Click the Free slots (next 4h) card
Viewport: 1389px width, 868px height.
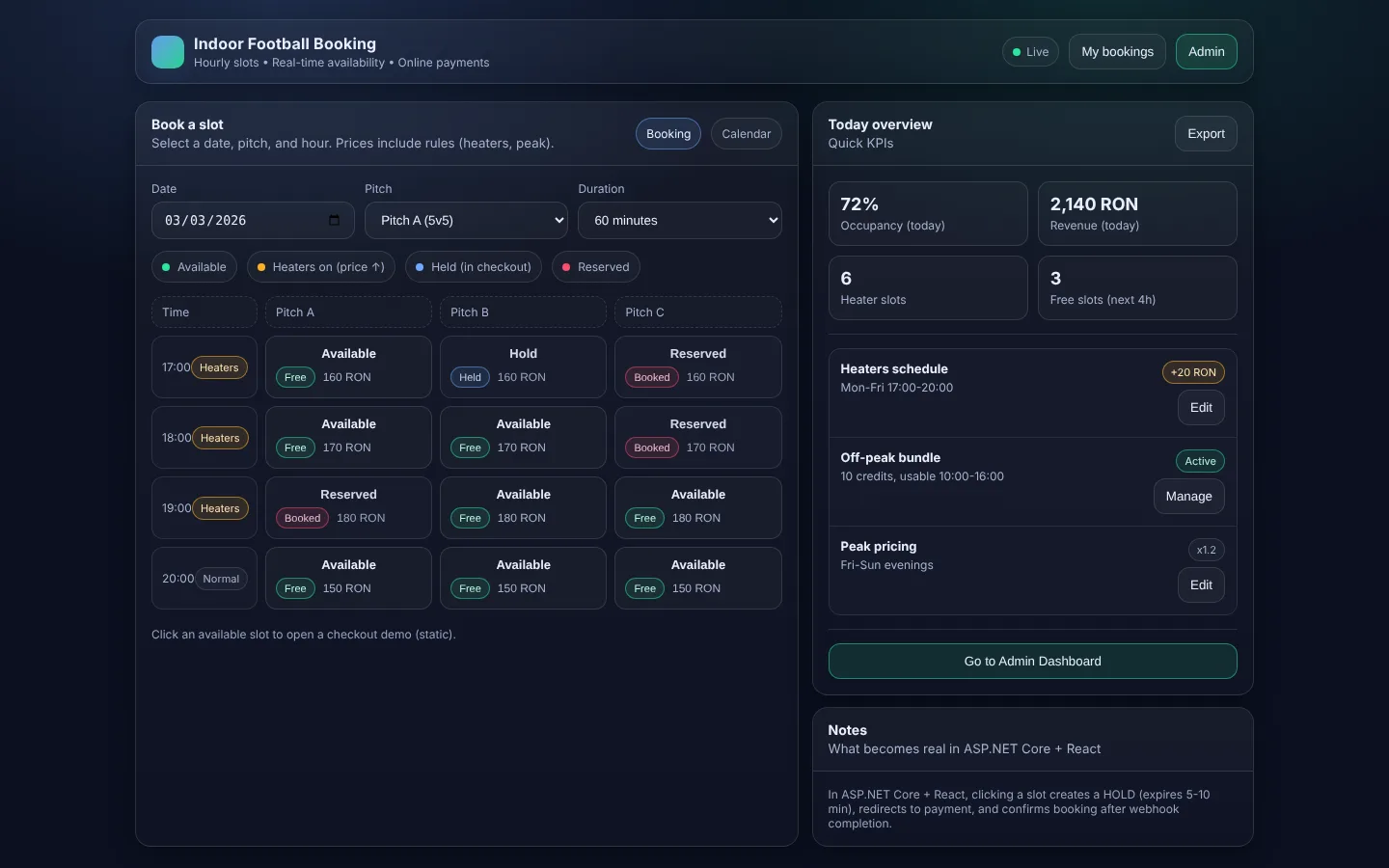tap(1137, 288)
